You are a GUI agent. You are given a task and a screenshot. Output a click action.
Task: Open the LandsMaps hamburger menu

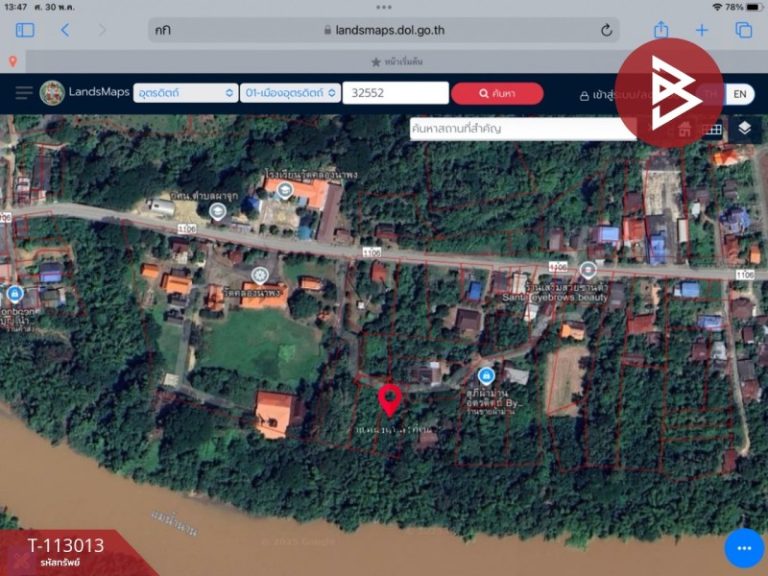[23, 93]
